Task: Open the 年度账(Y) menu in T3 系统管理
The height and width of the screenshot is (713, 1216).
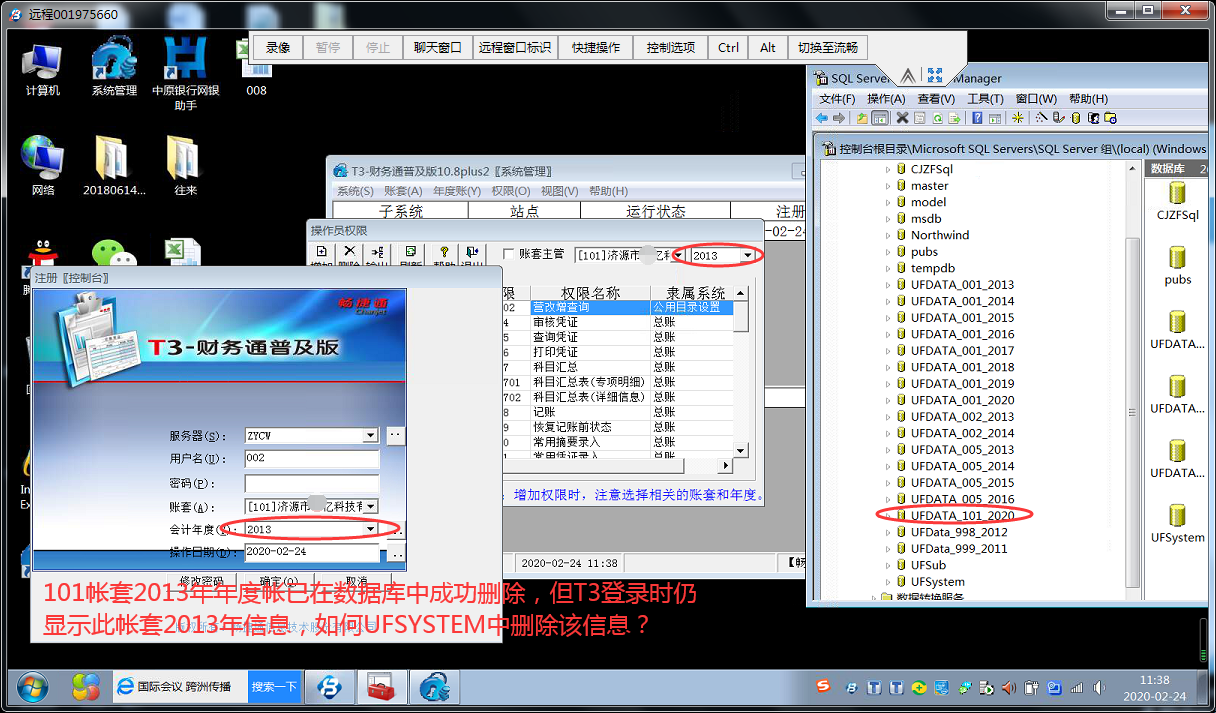Action: [x=456, y=191]
